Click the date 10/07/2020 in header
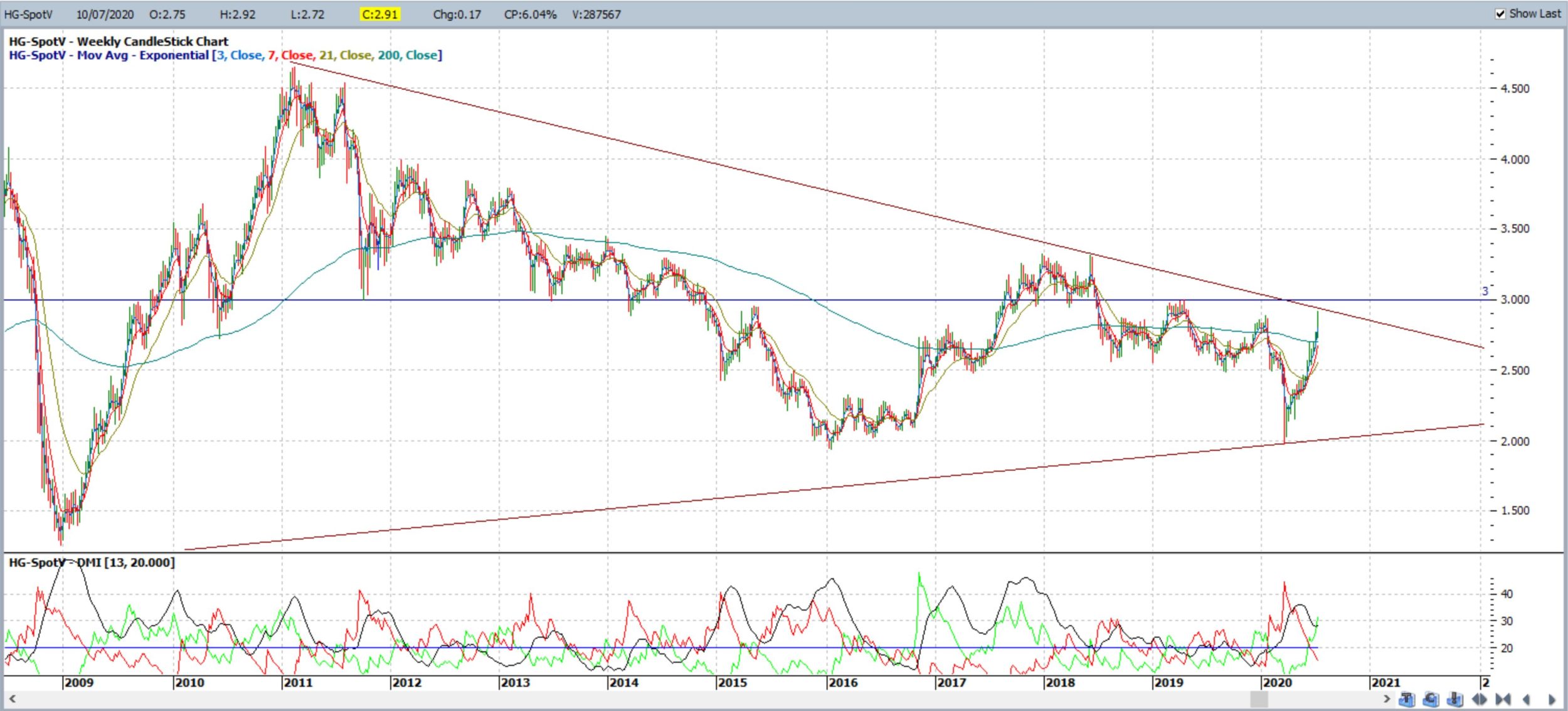1568x711 pixels. click(105, 14)
